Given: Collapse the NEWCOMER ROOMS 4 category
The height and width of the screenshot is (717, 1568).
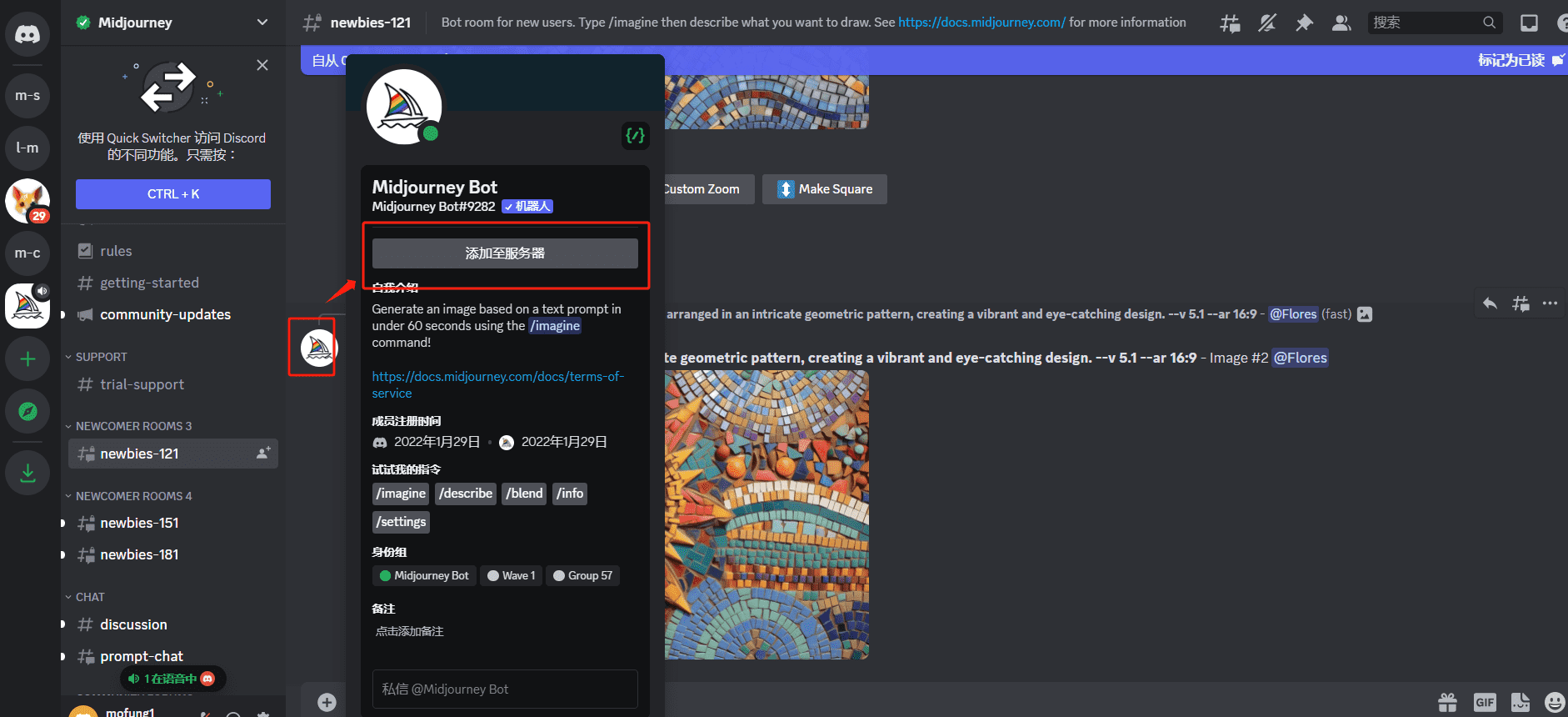Looking at the screenshot, I should coord(133,496).
